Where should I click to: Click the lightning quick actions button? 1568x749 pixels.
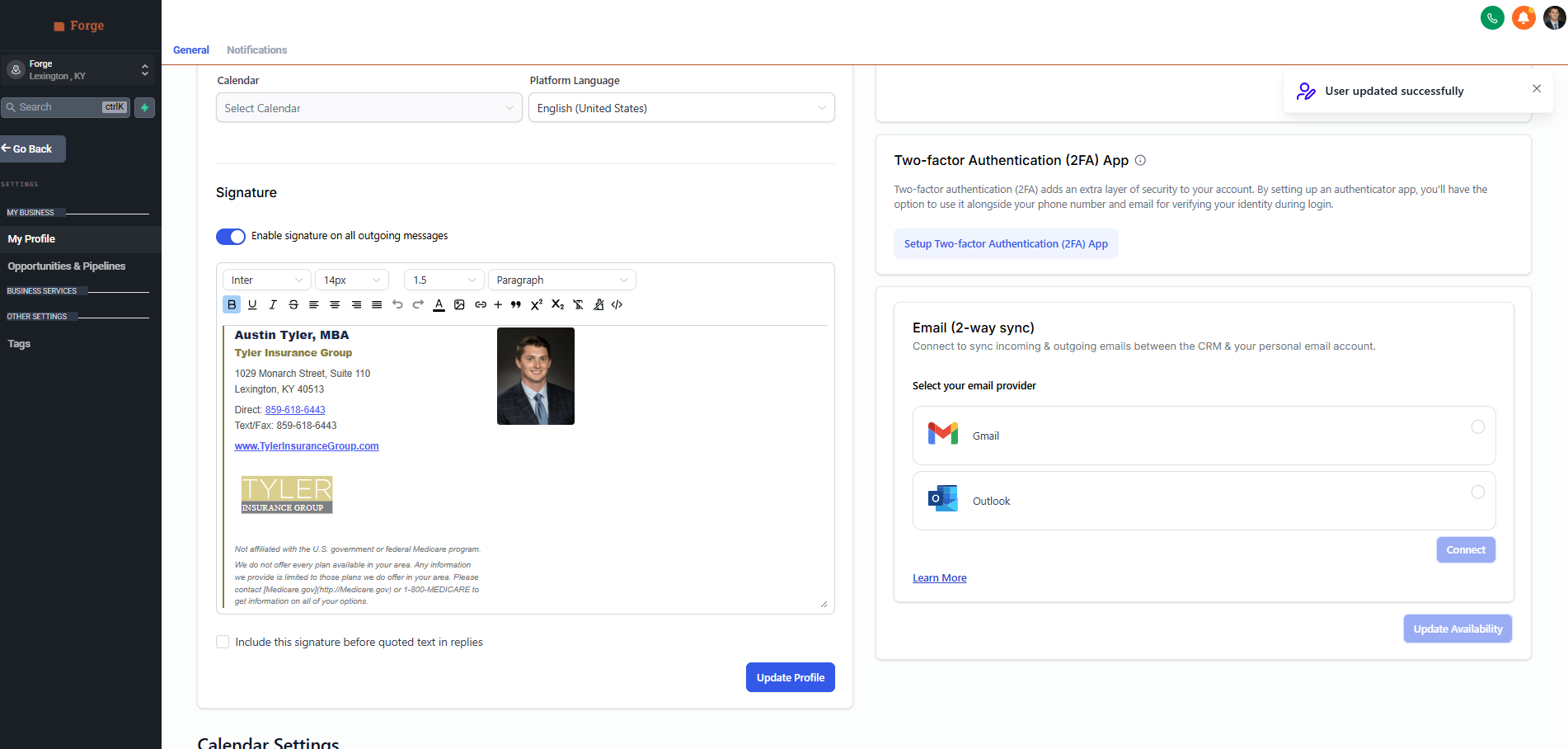point(145,107)
